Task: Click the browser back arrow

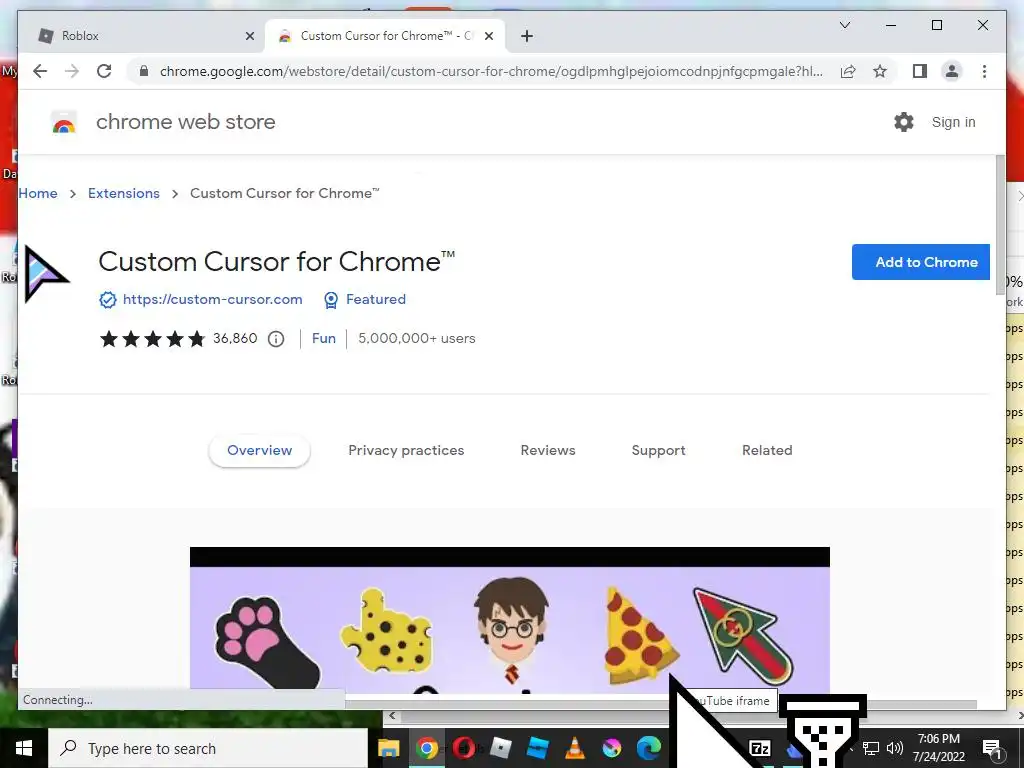Action: (40, 71)
